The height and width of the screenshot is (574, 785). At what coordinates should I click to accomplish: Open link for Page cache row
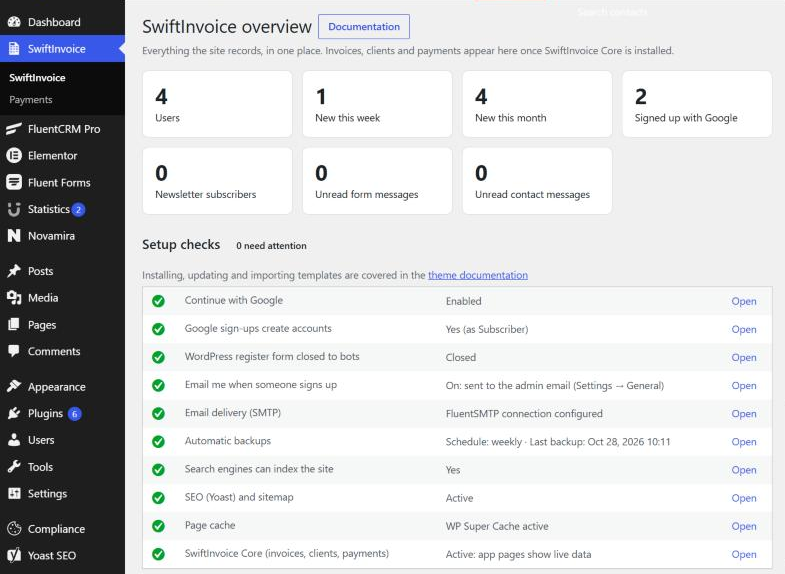pos(743,526)
